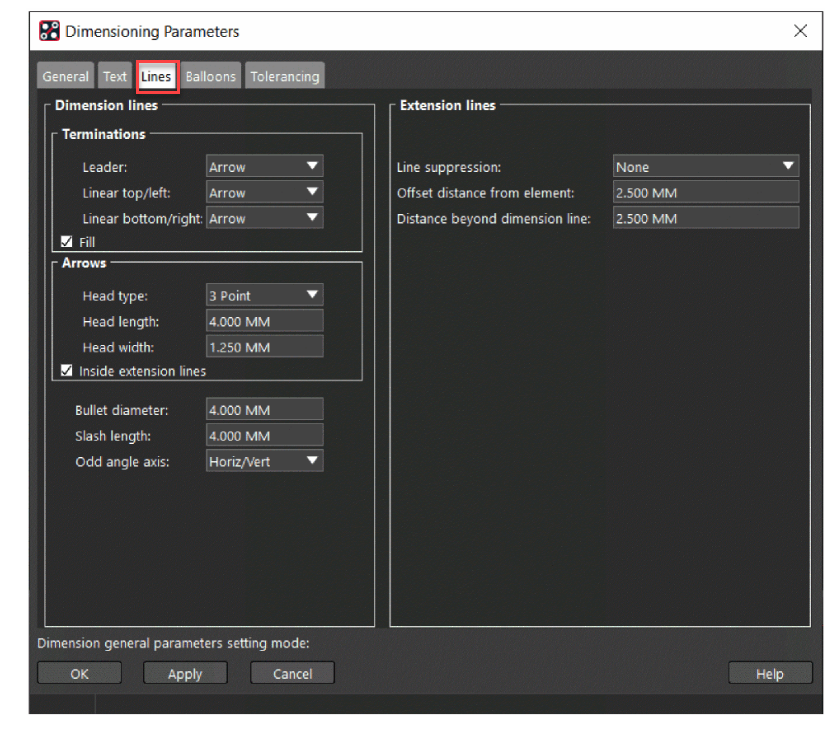Click the Extension lines group heading
The height and width of the screenshot is (729, 837).
(448, 105)
